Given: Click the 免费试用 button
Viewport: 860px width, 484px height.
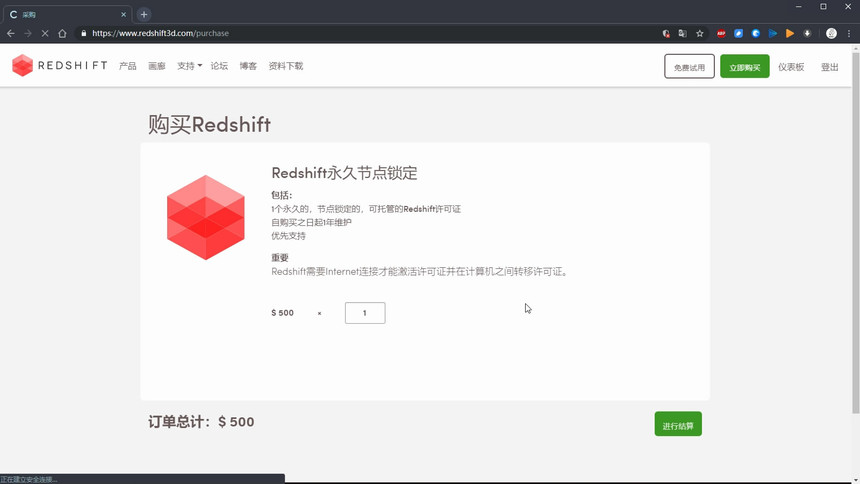Looking at the screenshot, I should (x=689, y=66).
